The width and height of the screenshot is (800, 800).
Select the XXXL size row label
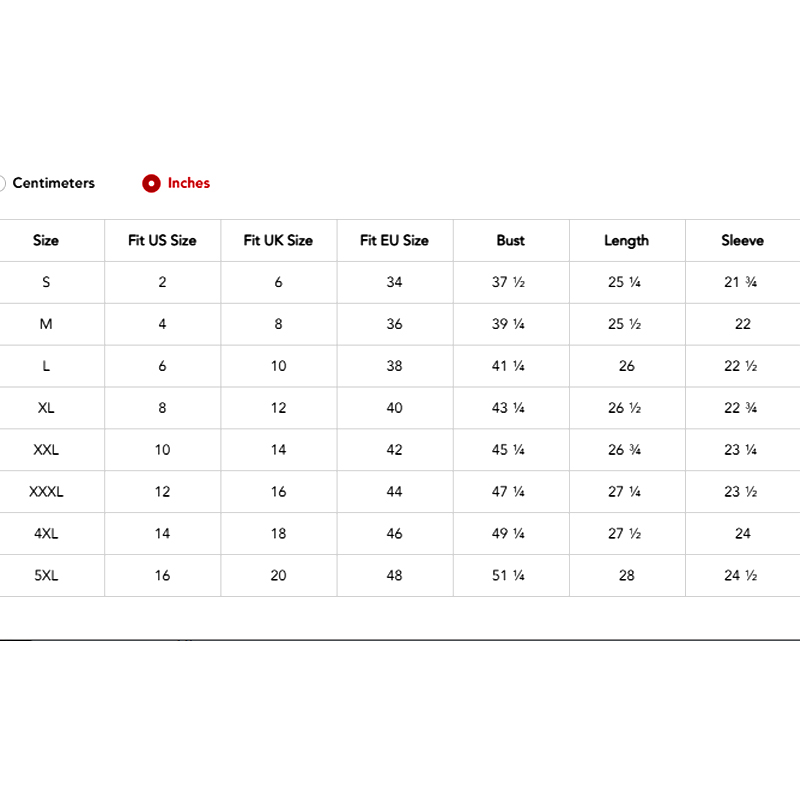point(46,492)
